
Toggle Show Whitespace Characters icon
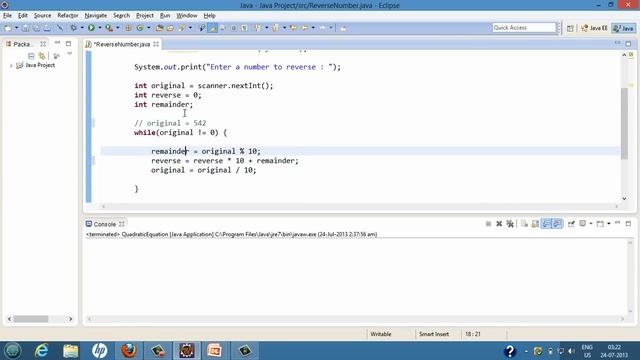tap(244, 28)
